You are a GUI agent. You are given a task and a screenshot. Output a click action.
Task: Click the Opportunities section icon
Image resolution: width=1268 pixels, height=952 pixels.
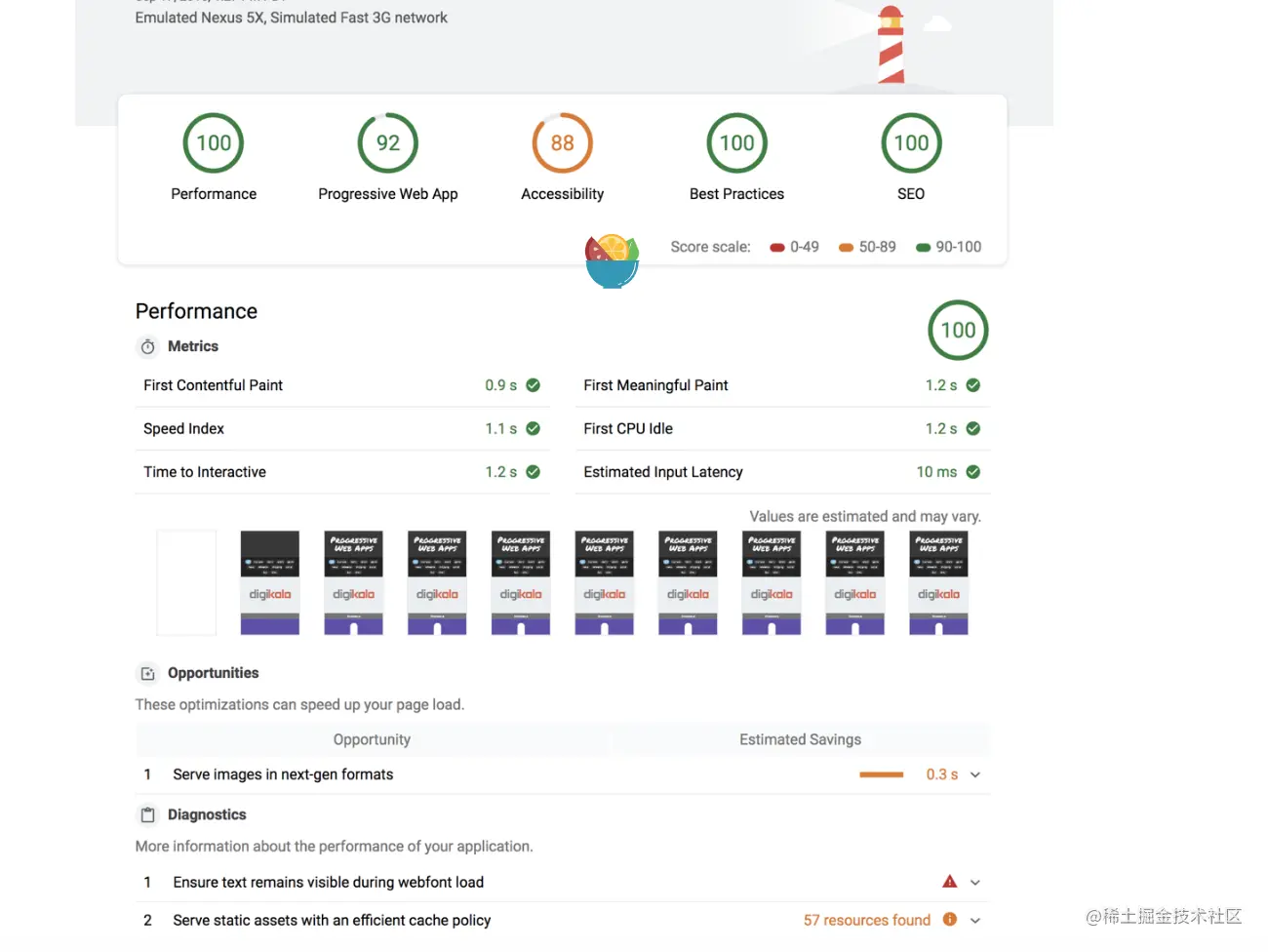[148, 673]
